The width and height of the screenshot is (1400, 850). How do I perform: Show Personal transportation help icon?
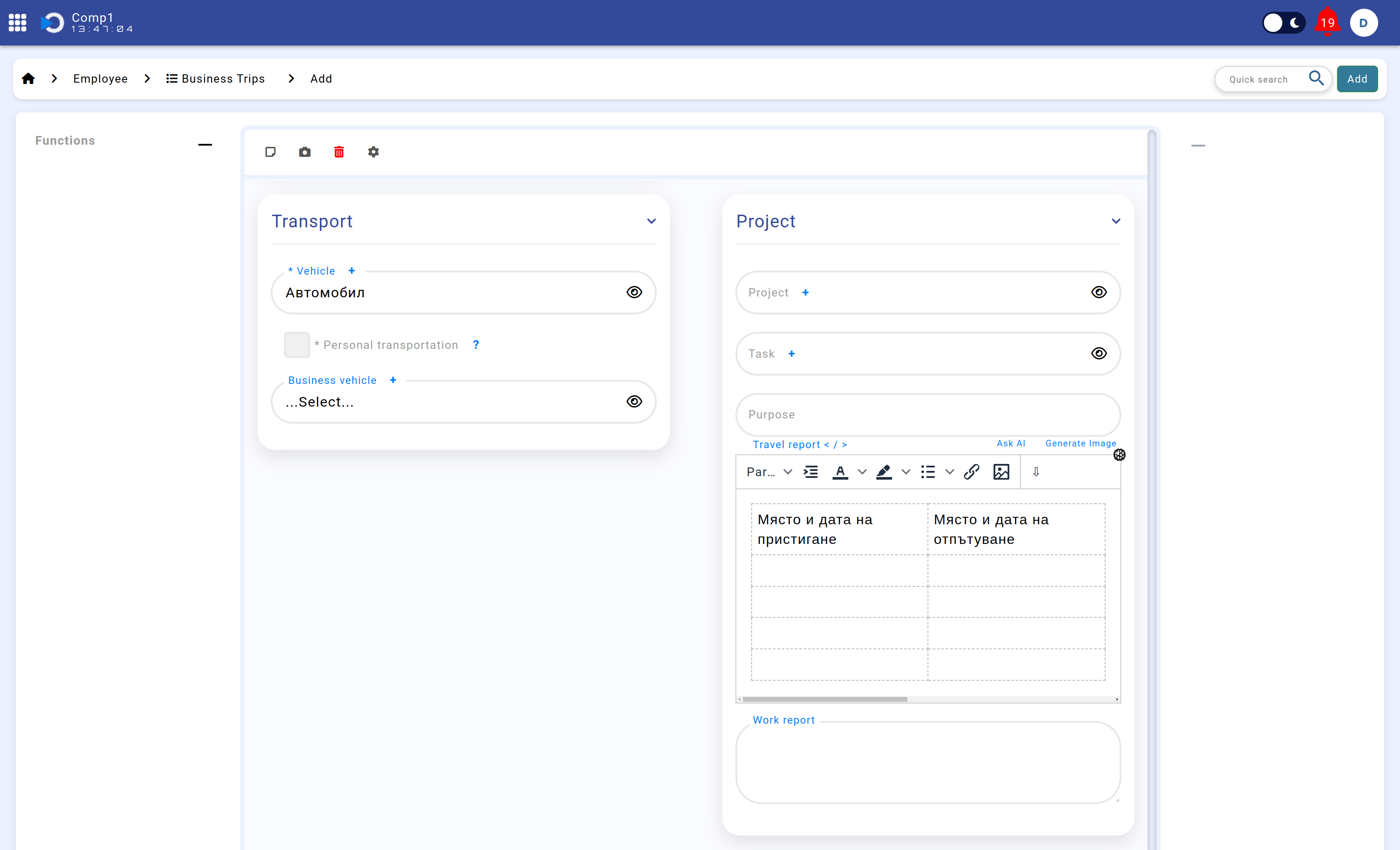476,345
